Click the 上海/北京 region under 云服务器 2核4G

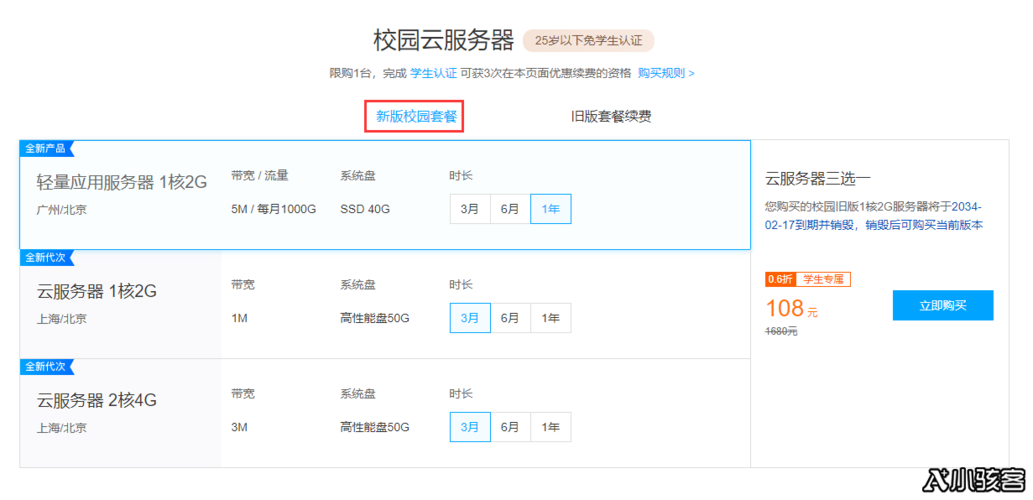click(61, 428)
